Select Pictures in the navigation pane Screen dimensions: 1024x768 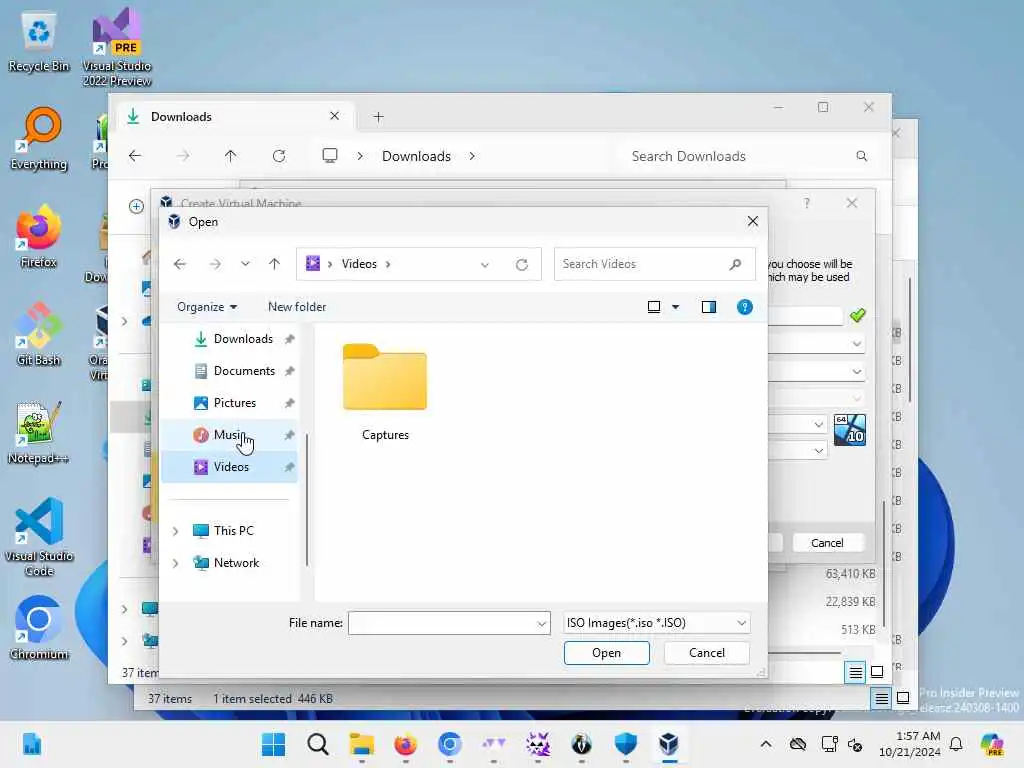coord(234,403)
